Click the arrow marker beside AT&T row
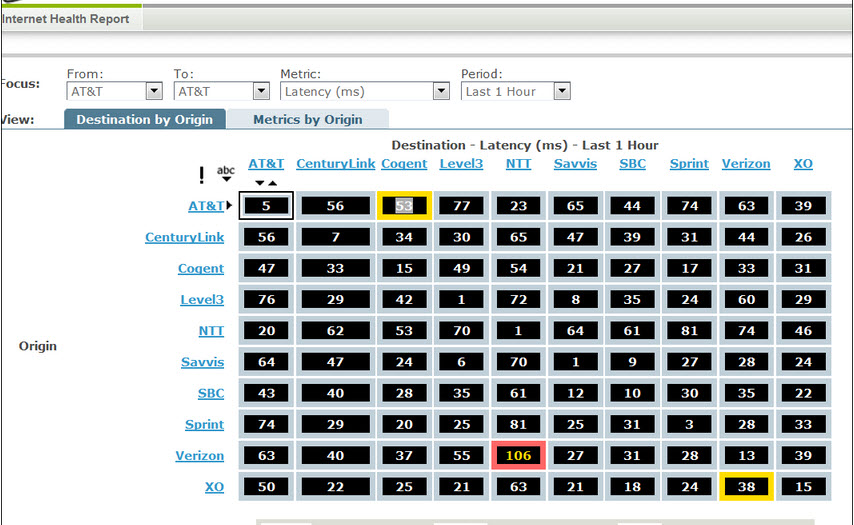This screenshot has width=854, height=525. (229, 206)
